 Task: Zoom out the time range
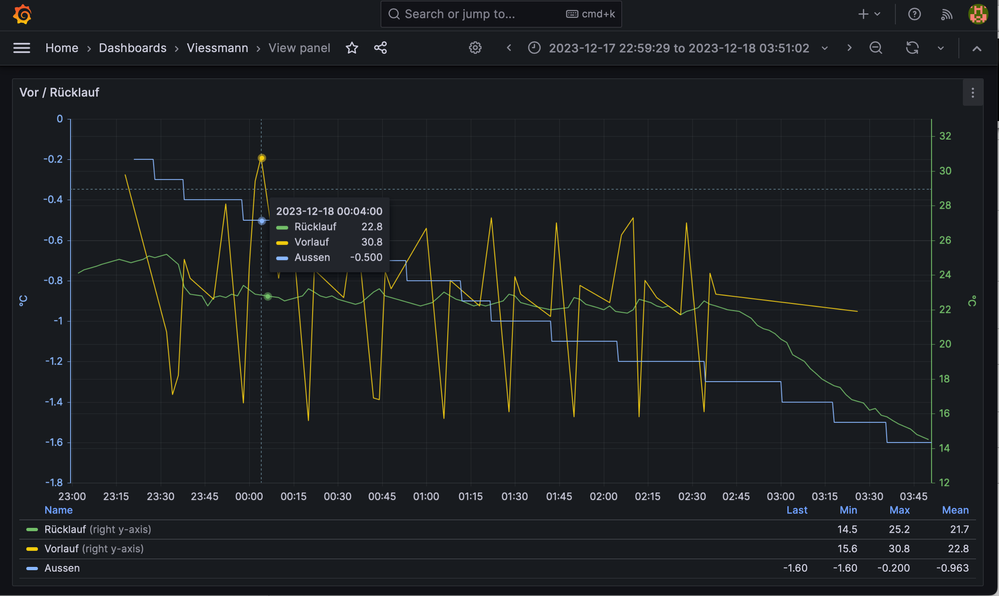[876, 48]
